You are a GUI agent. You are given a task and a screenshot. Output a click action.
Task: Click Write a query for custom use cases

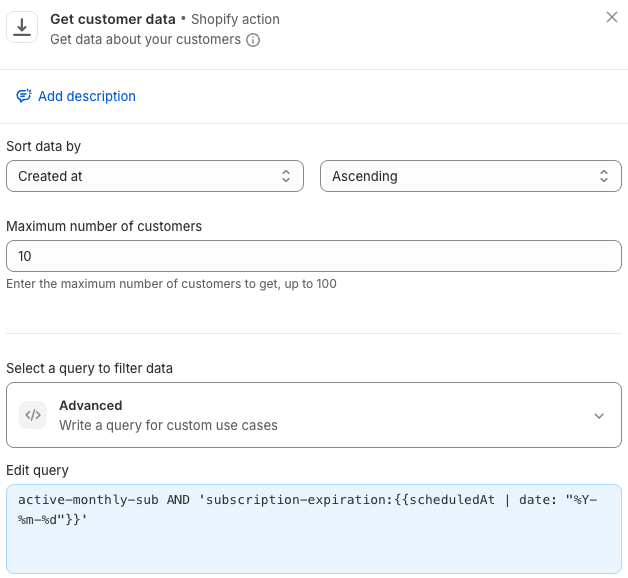[168, 425]
